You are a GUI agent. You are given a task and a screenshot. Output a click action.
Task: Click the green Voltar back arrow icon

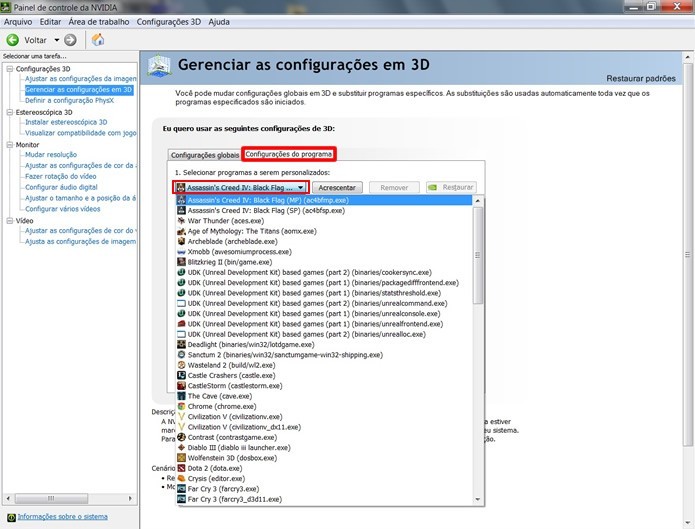(12, 40)
